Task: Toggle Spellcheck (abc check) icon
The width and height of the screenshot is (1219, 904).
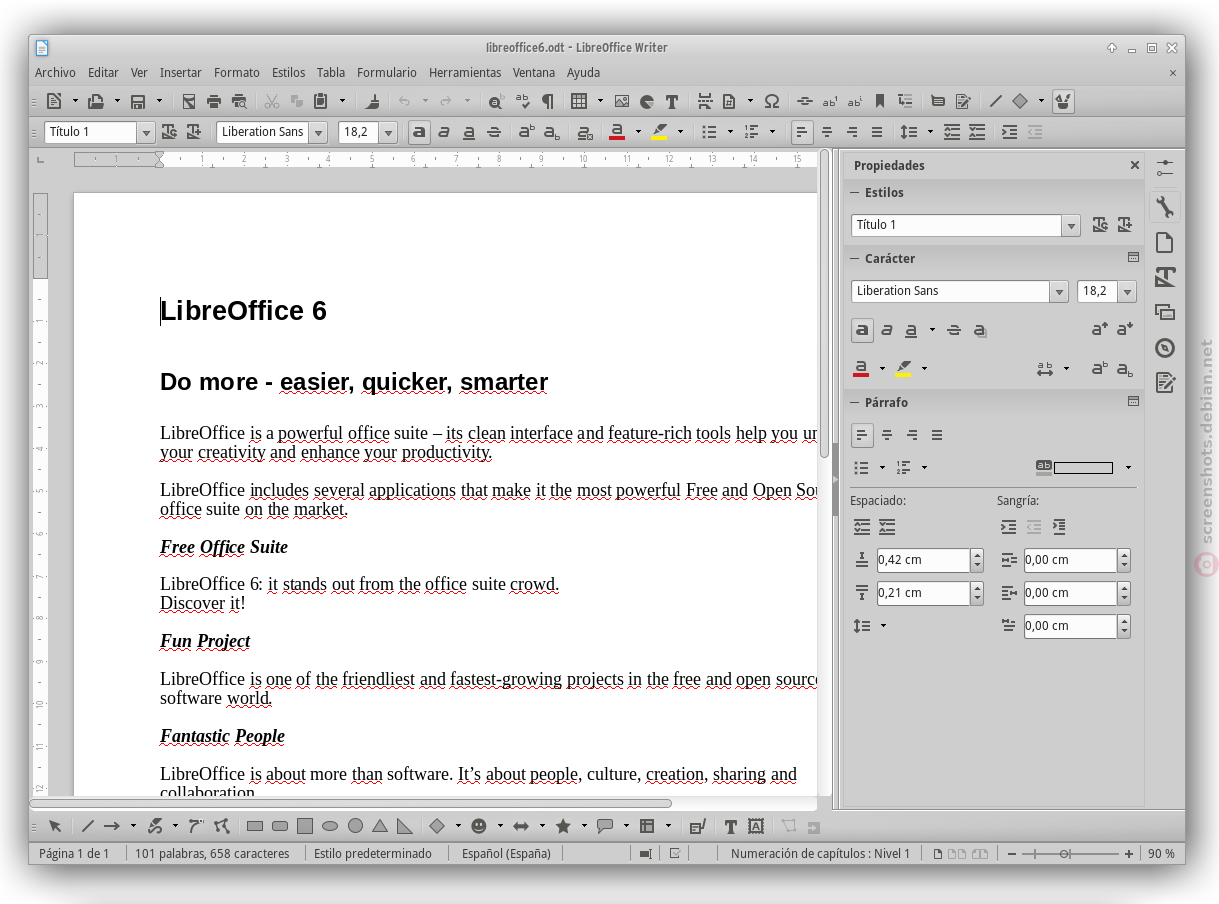Action: (522, 101)
